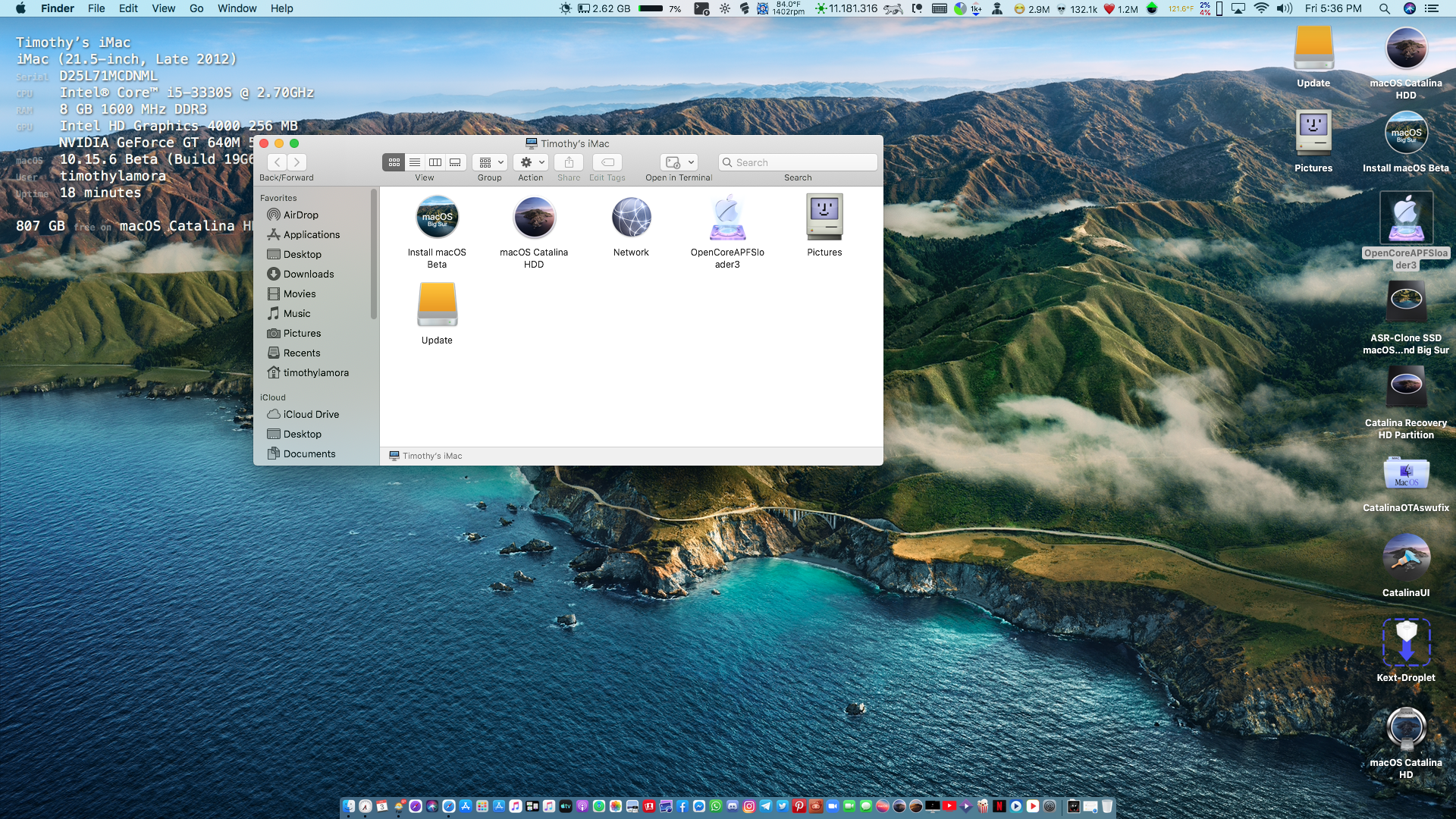Select the CatalinaUI desktop icon
1456x819 pixels.
point(1406,566)
